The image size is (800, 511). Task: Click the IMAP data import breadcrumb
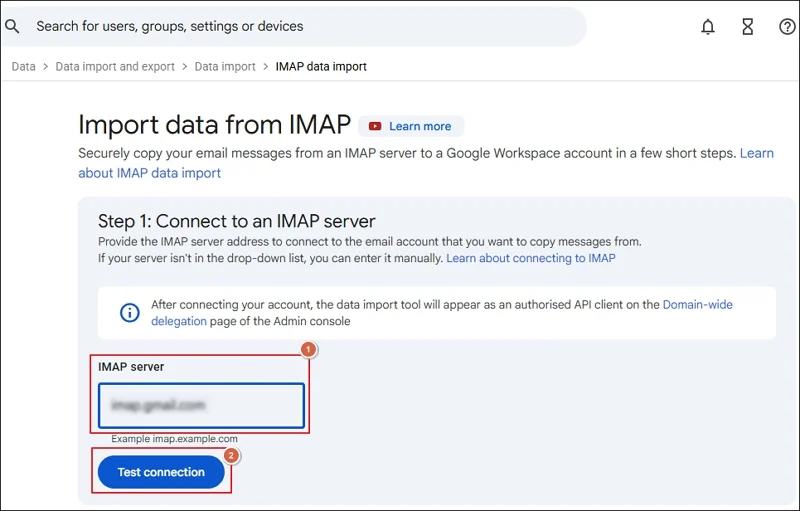pos(321,67)
